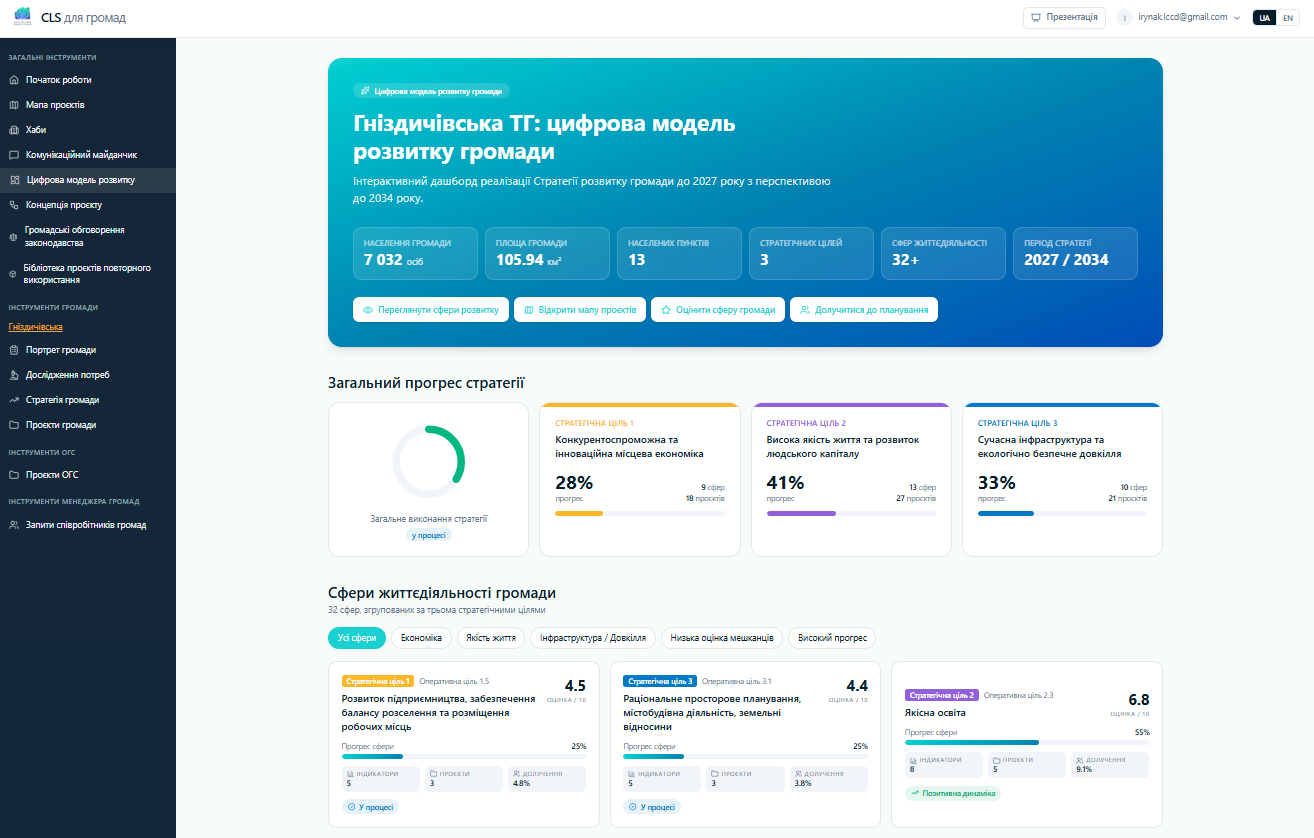
Task: Click the CLS logo icon in header
Action: (22, 18)
